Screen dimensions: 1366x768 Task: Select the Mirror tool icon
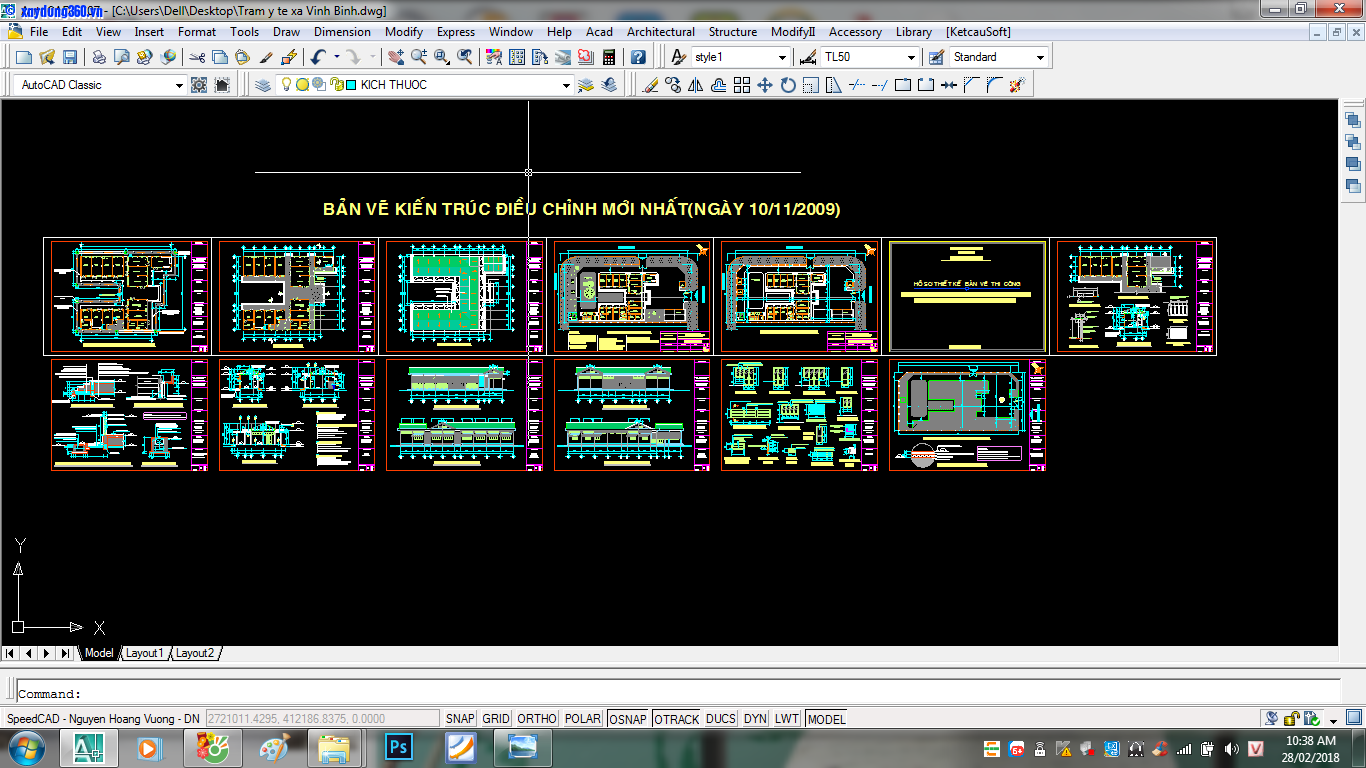tap(696, 85)
